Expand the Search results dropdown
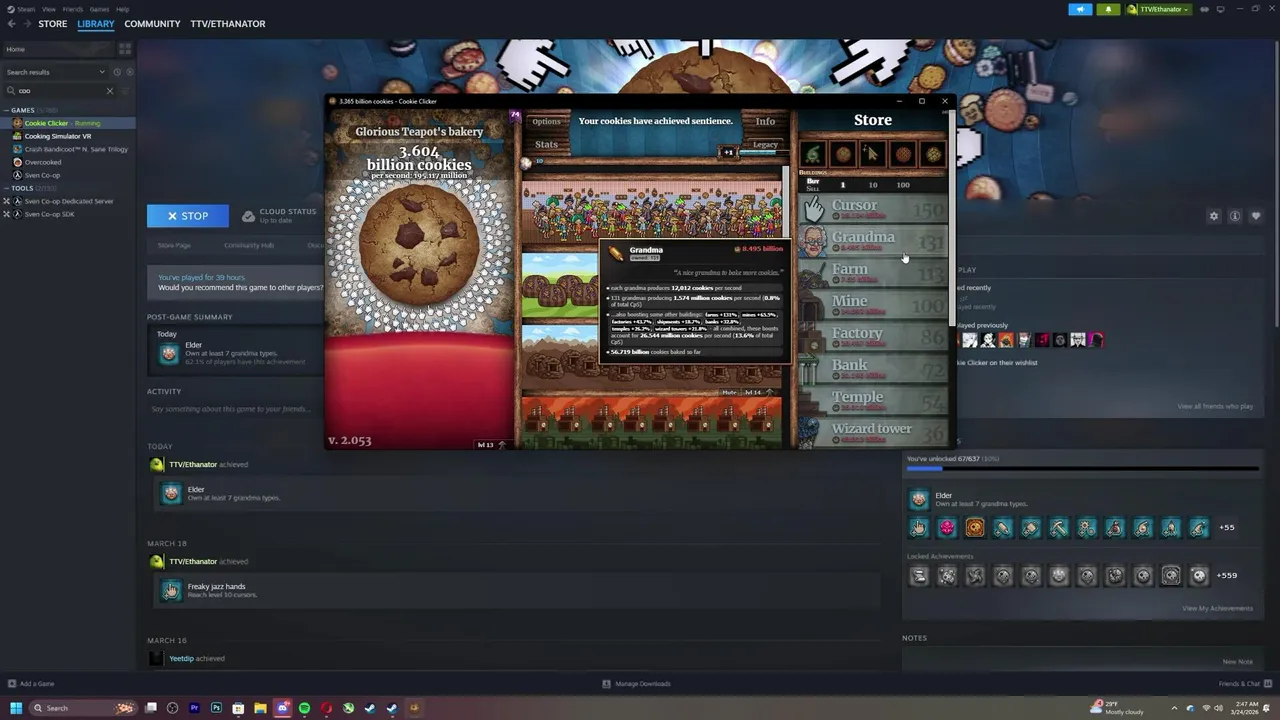 55,72
